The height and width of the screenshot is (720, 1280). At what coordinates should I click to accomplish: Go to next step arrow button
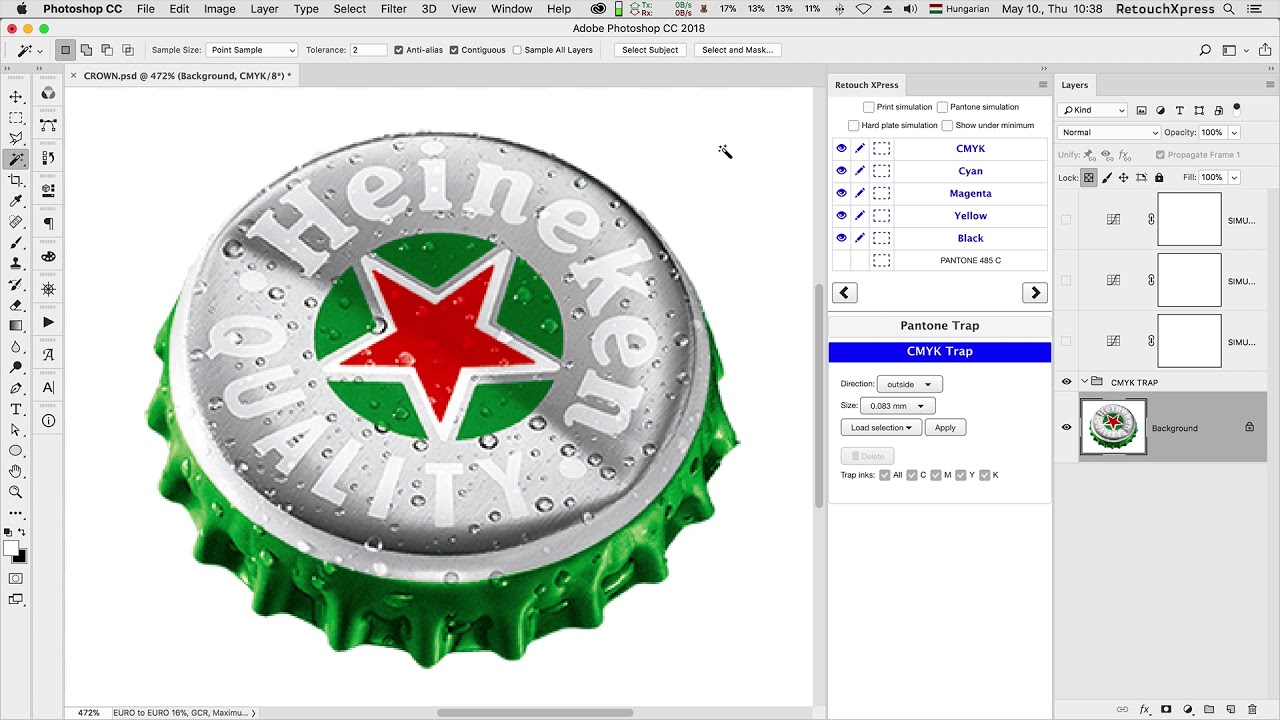pyautogui.click(x=1035, y=293)
